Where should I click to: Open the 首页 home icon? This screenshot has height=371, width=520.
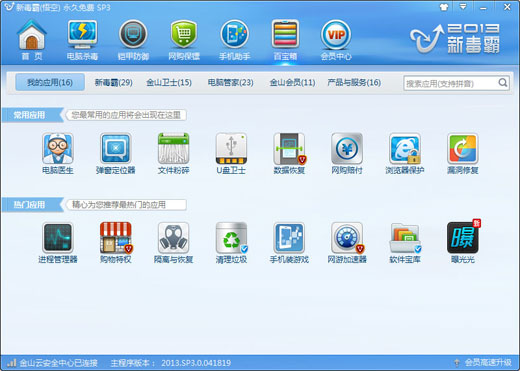[x=32, y=40]
